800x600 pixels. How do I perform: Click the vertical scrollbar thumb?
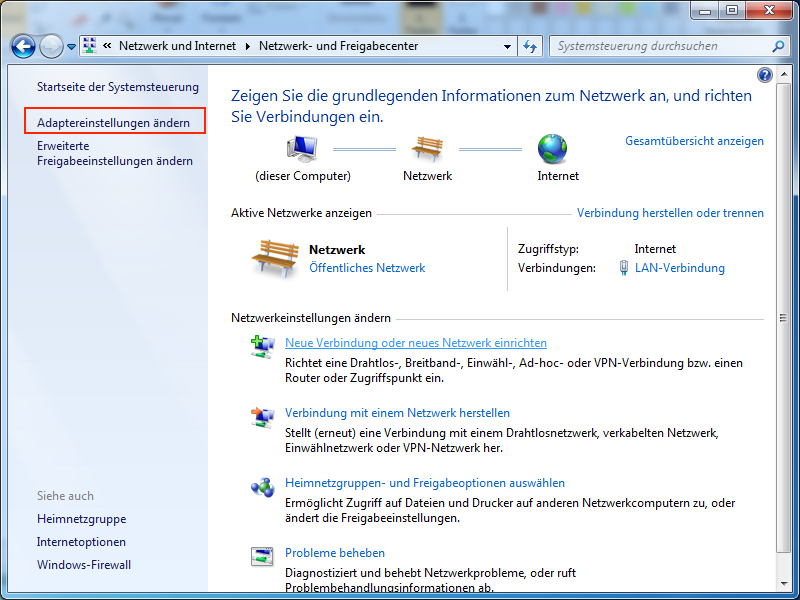[783, 318]
